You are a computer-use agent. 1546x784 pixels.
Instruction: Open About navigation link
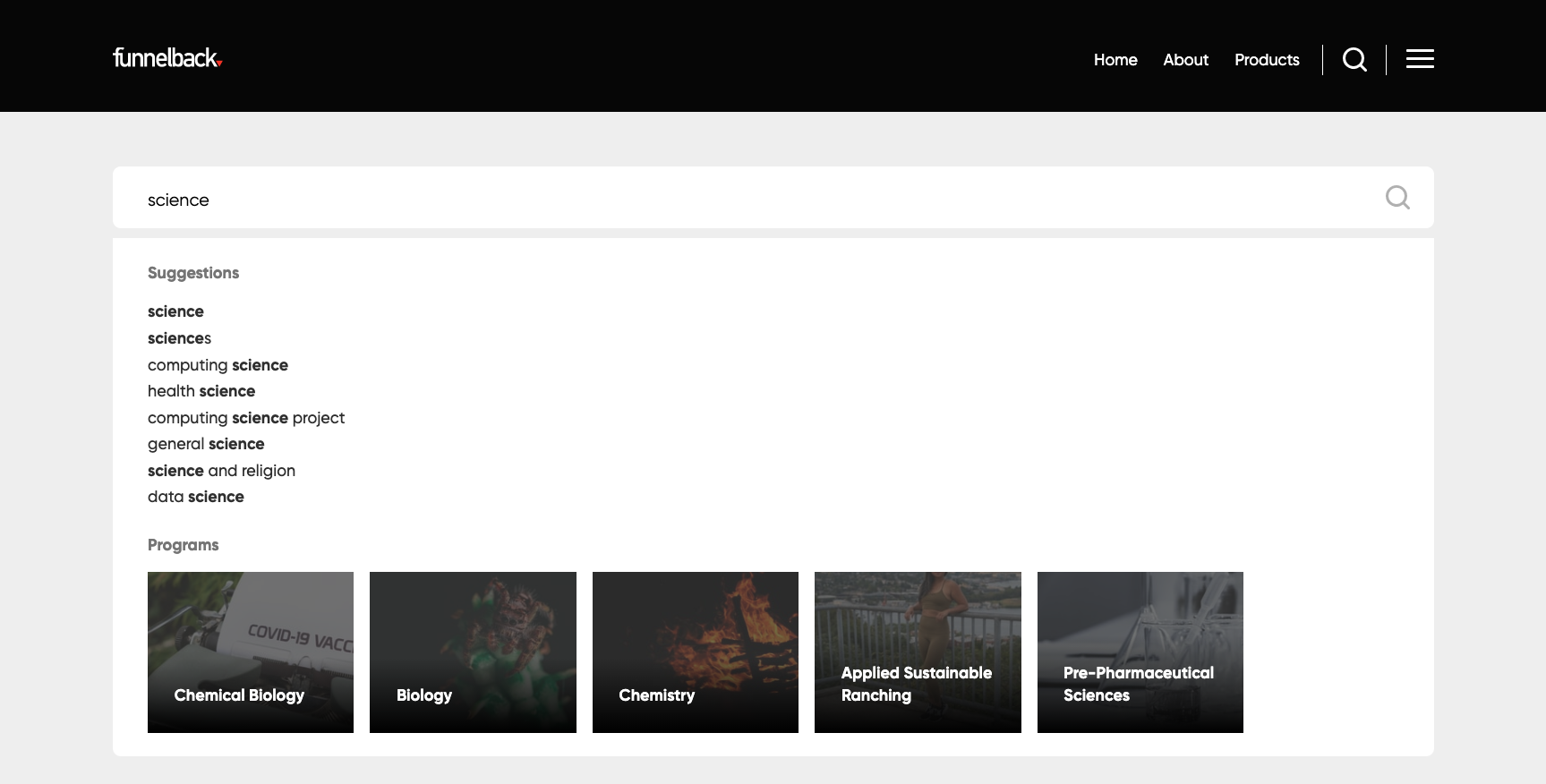coord(1185,60)
